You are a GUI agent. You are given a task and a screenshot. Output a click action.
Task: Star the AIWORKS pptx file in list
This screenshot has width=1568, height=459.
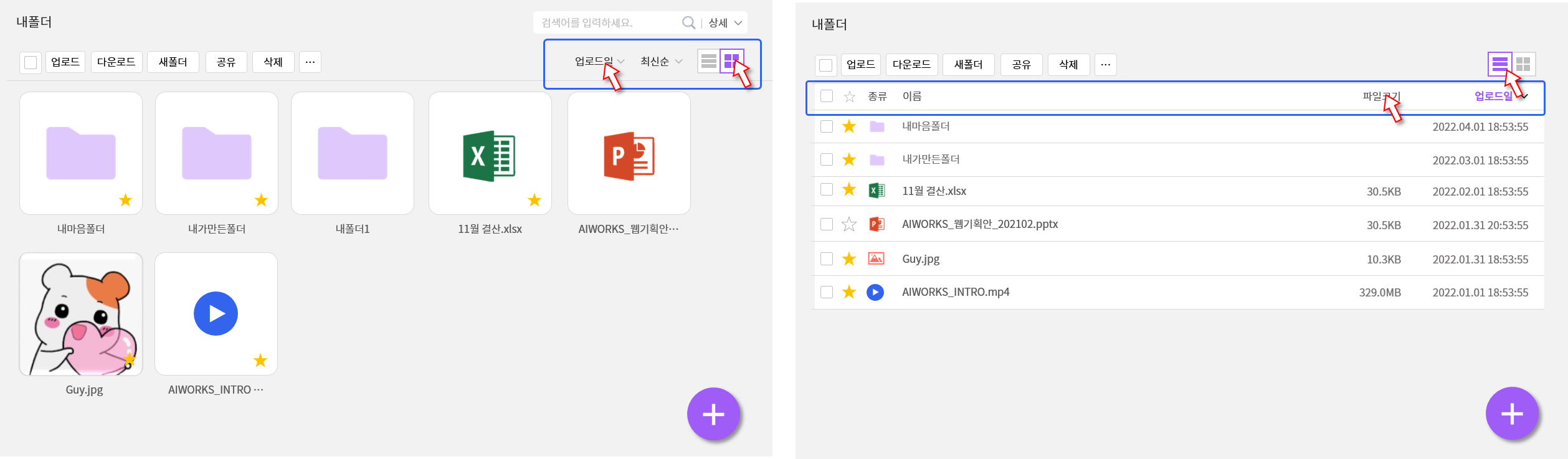click(848, 224)
